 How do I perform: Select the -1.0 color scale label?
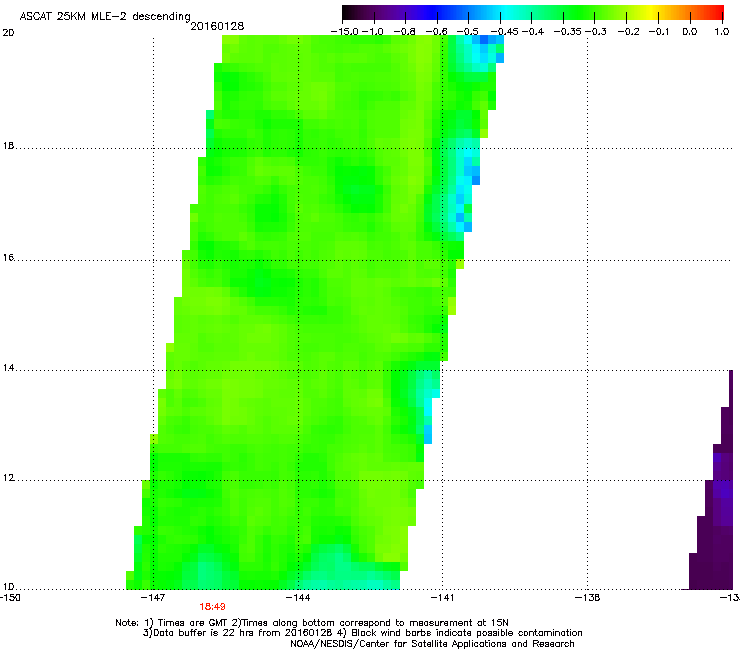pos(373,32)
